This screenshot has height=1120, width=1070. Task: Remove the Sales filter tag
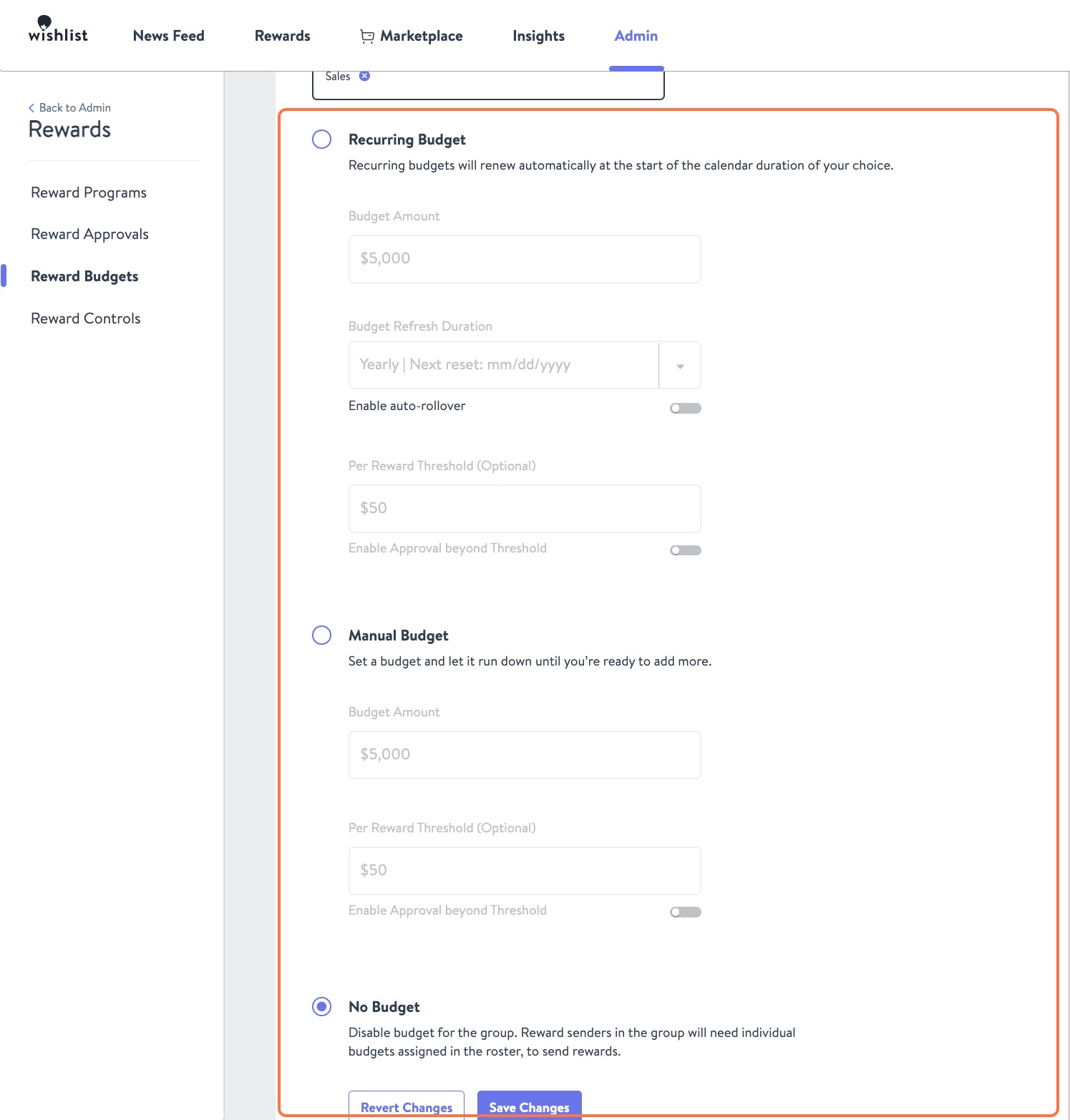point(366,75)
